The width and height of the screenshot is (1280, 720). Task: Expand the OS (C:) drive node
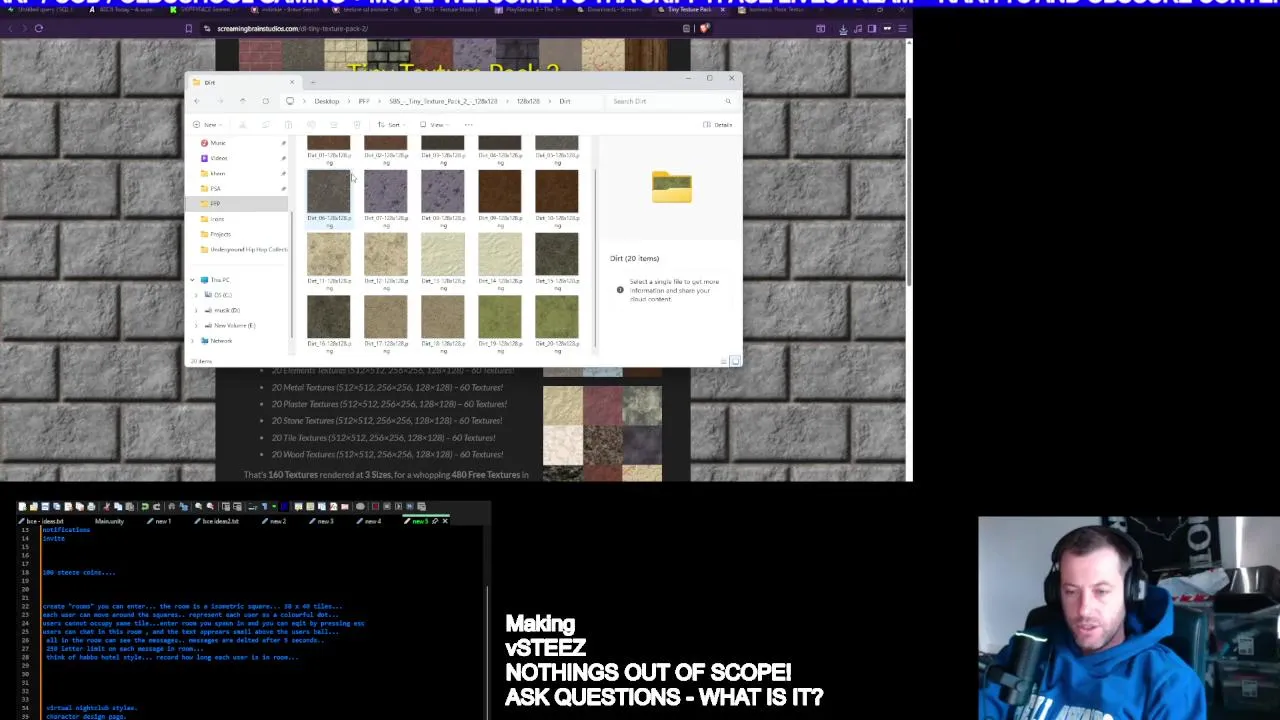[197, 295]
